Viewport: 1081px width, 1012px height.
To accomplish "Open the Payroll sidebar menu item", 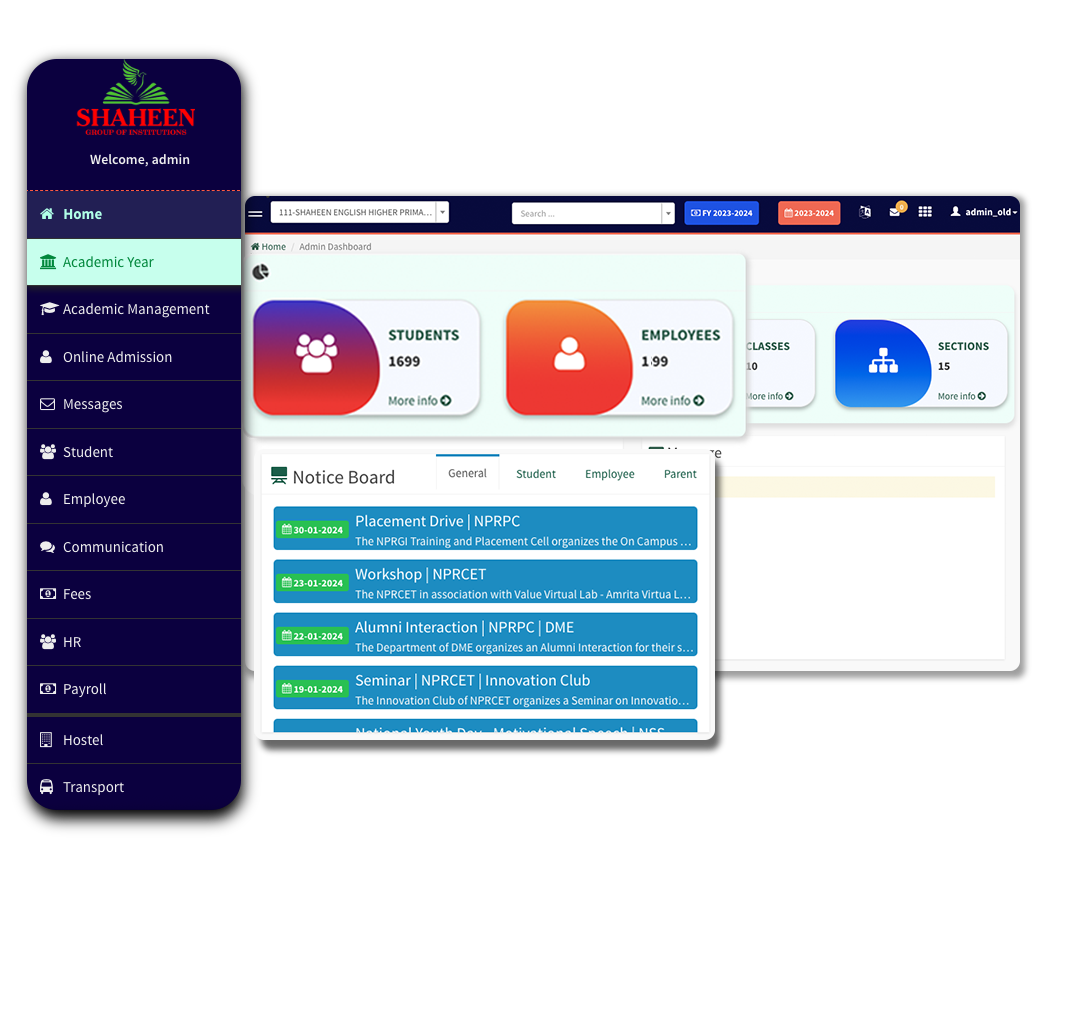I will tap(85, 689).
